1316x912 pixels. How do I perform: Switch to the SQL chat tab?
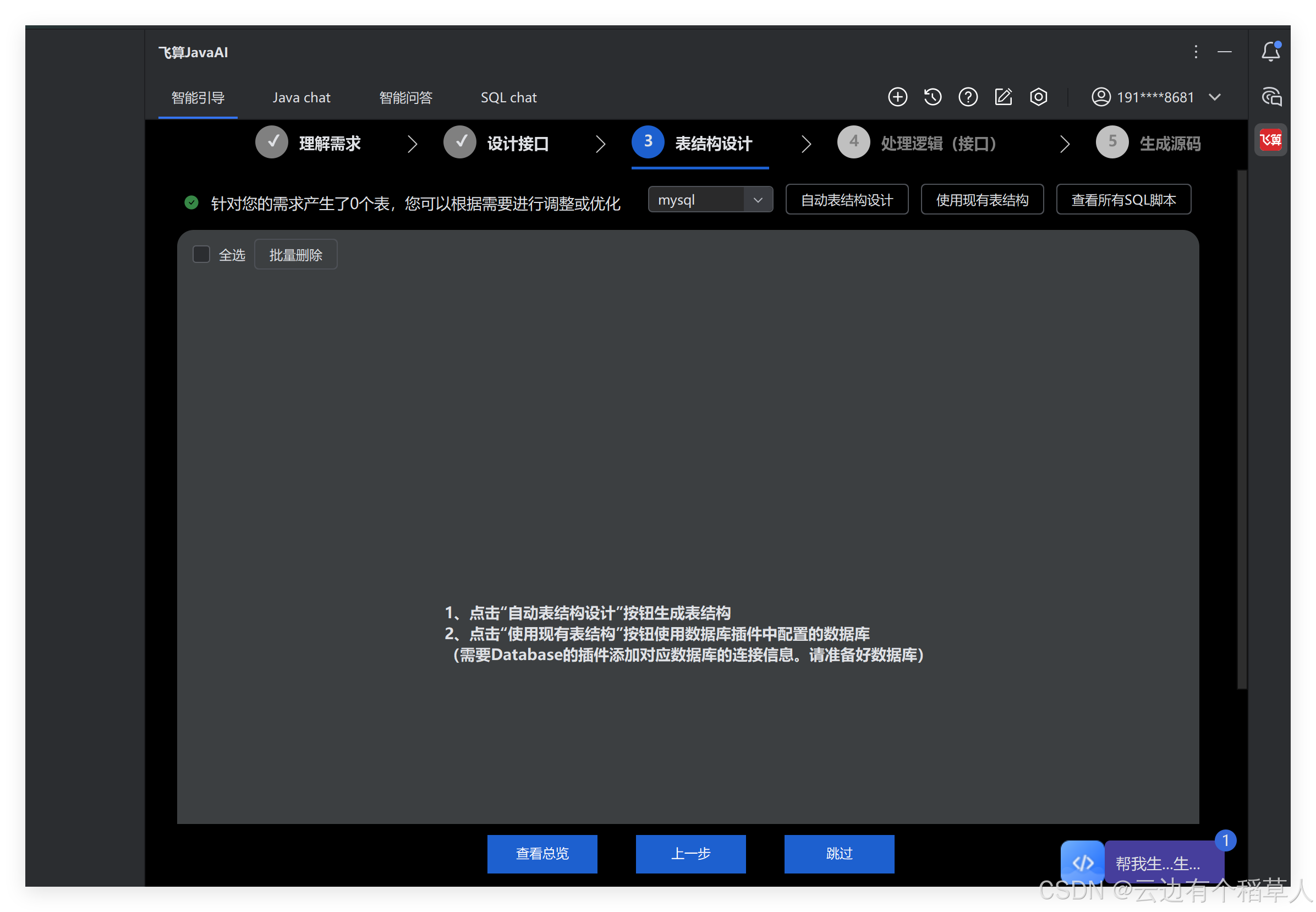pos(508,98)
